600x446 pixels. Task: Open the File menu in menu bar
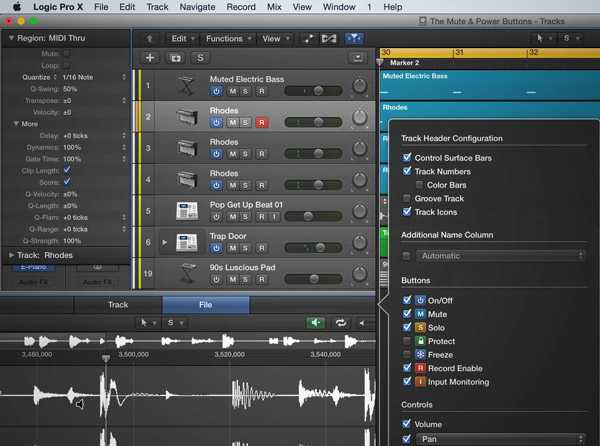[x=101, y=7]
